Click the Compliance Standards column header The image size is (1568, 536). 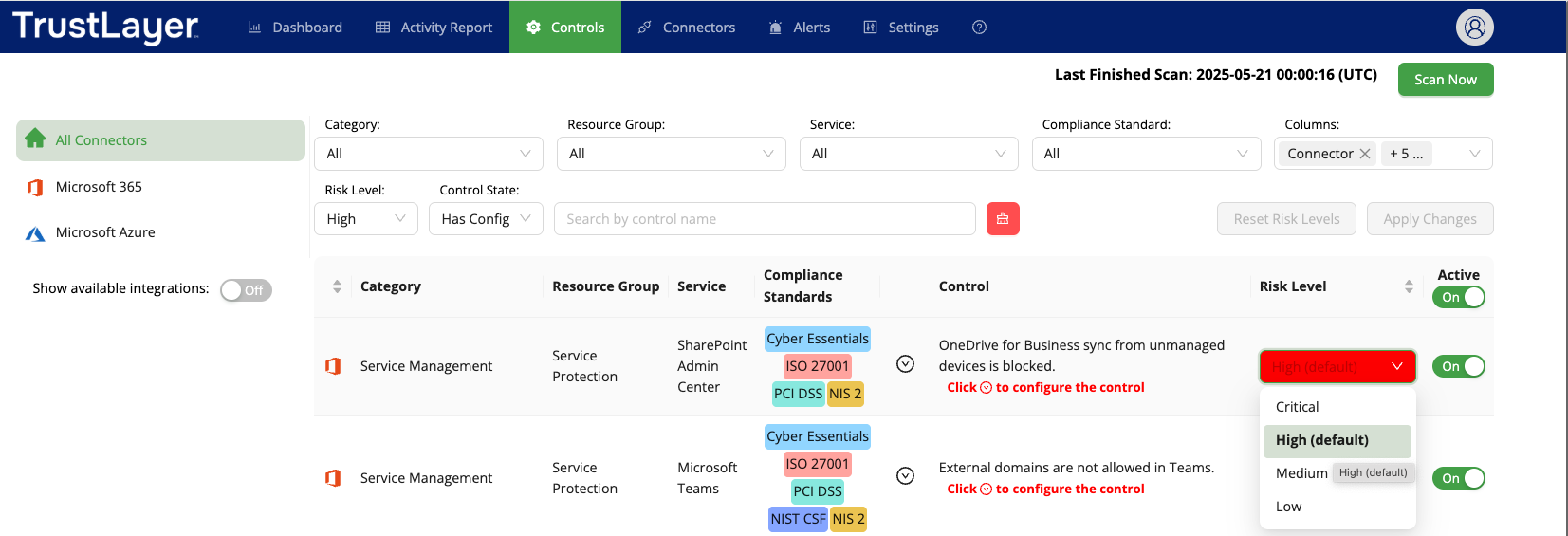[x=803, y=286]
